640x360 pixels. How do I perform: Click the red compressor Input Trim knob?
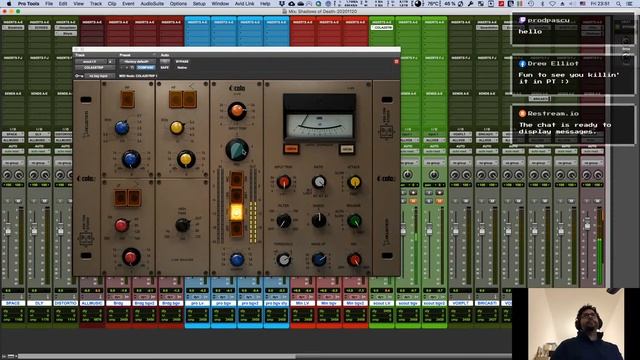click(284, 182)
